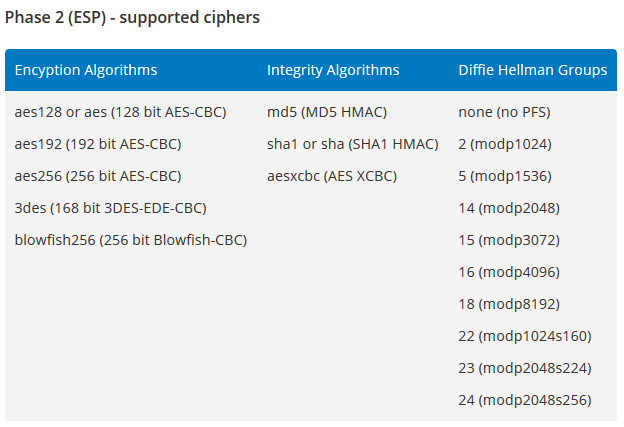Select the 18 (modp8192) group
This screenshot has height=427, width=624.
coord(509,304)
